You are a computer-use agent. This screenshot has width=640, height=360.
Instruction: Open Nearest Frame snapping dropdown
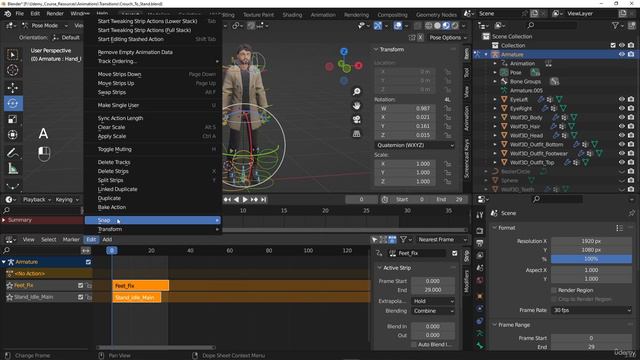442,240
